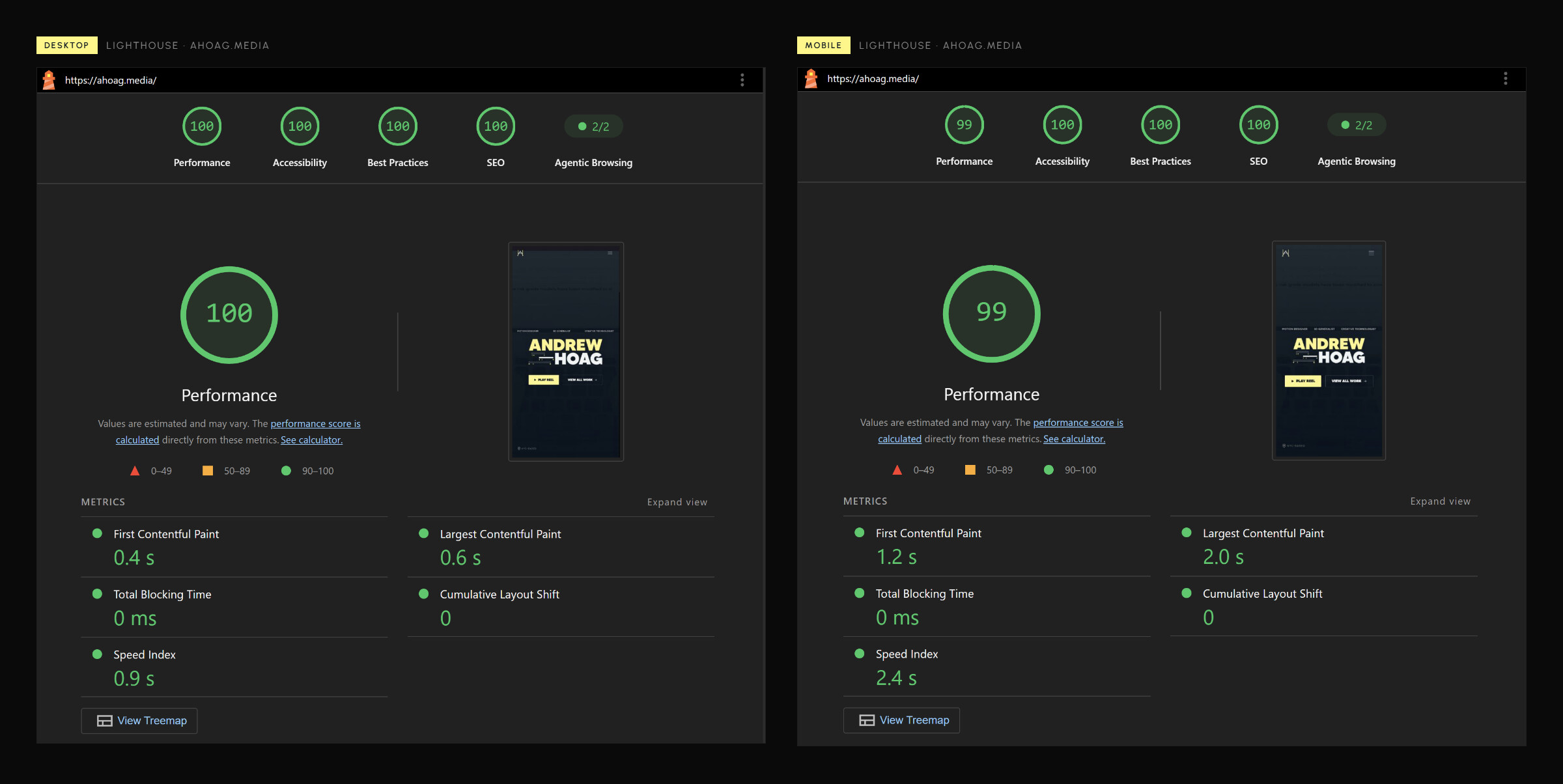
Task: Expand Speed Index 0.9 s metric
Action: [234, 667]
